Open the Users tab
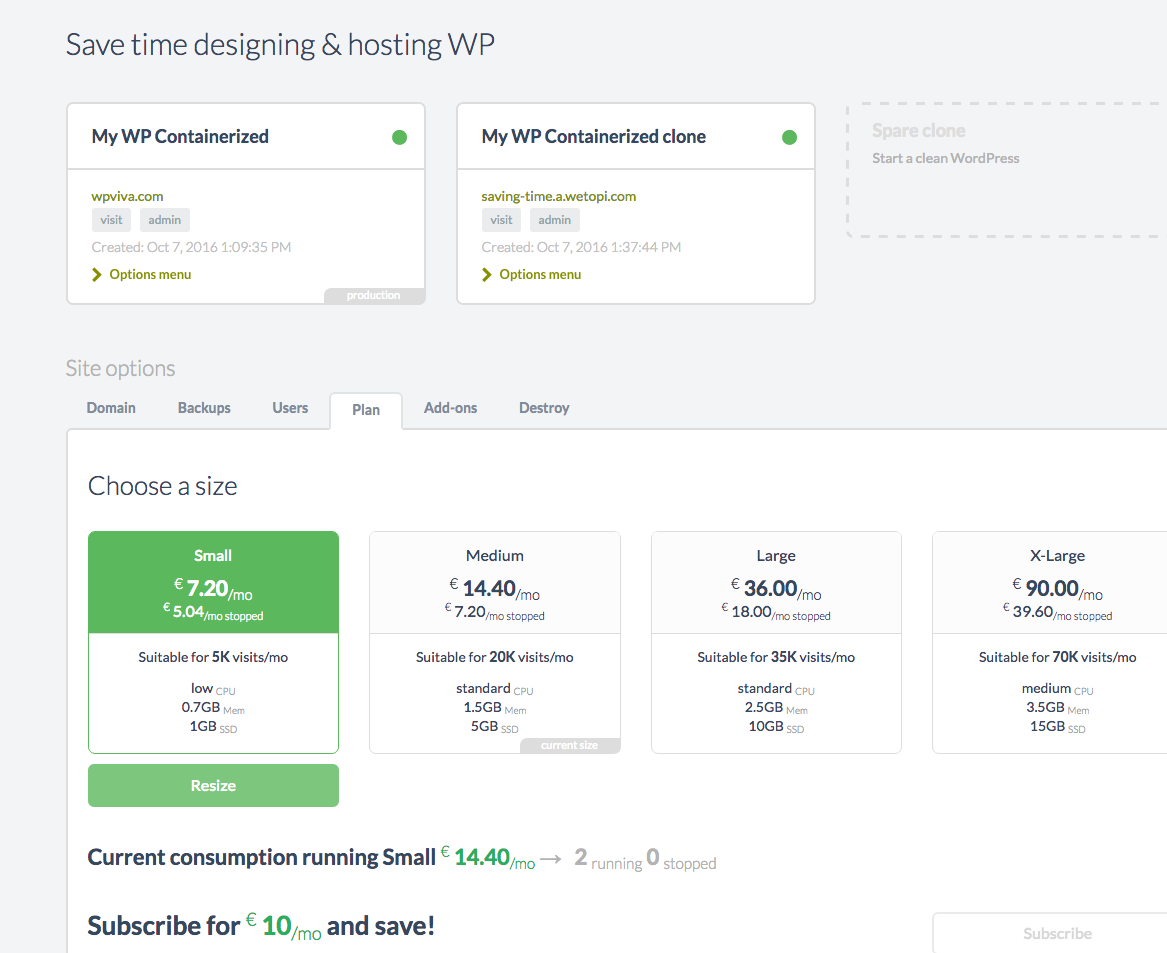The width and height of the screenshot is (1167, 953). tap(290, 408)
